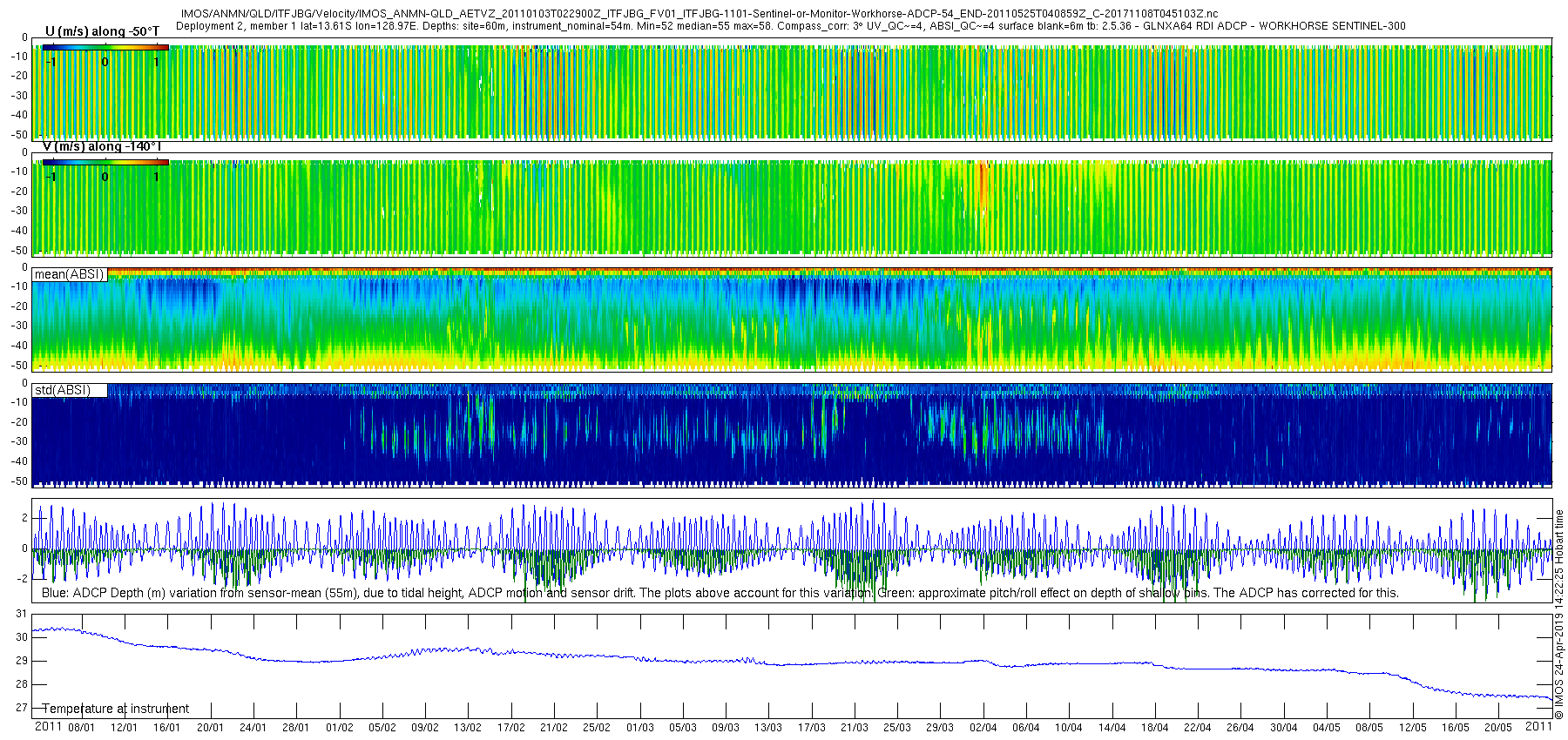Viewport: 1568px width, 740px height.
Task: Select the std(ABSI) label box
Action: (70, 390)
